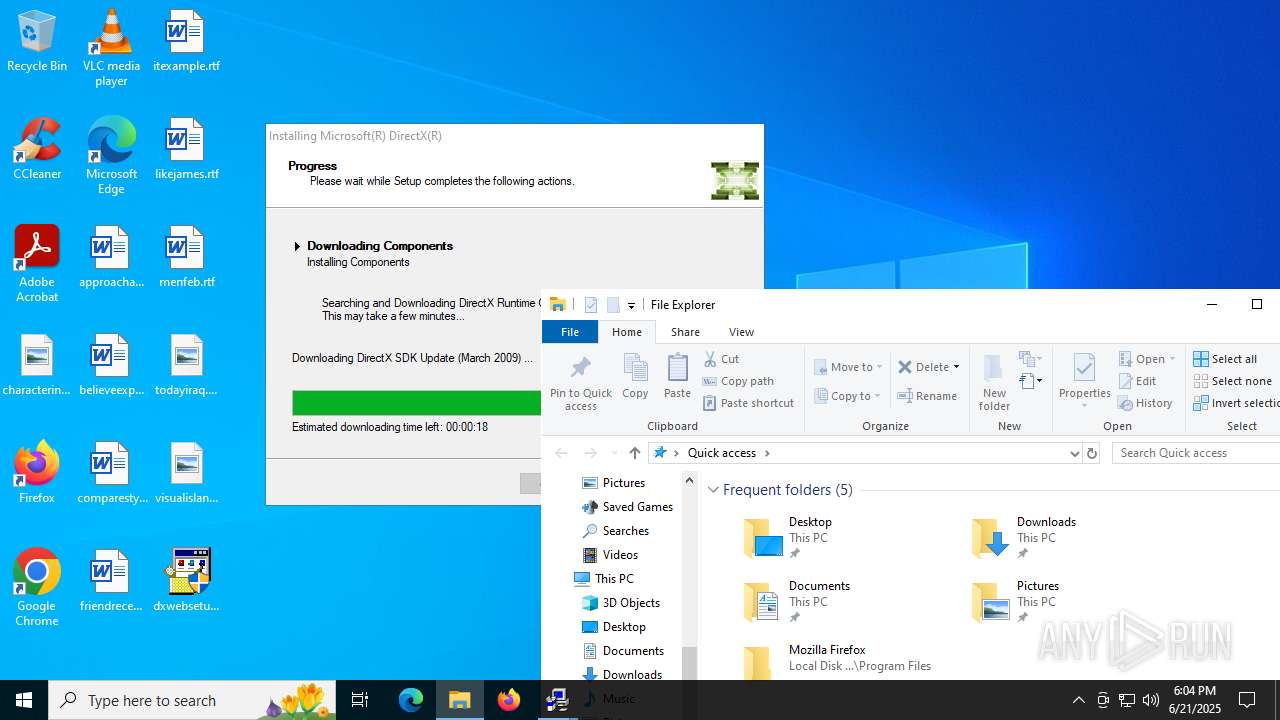Viewport: 1280px width, 720px height.
Task: Open the ribbon Open dropdown
Action: pyautogui.click(x=1147, y=359)
